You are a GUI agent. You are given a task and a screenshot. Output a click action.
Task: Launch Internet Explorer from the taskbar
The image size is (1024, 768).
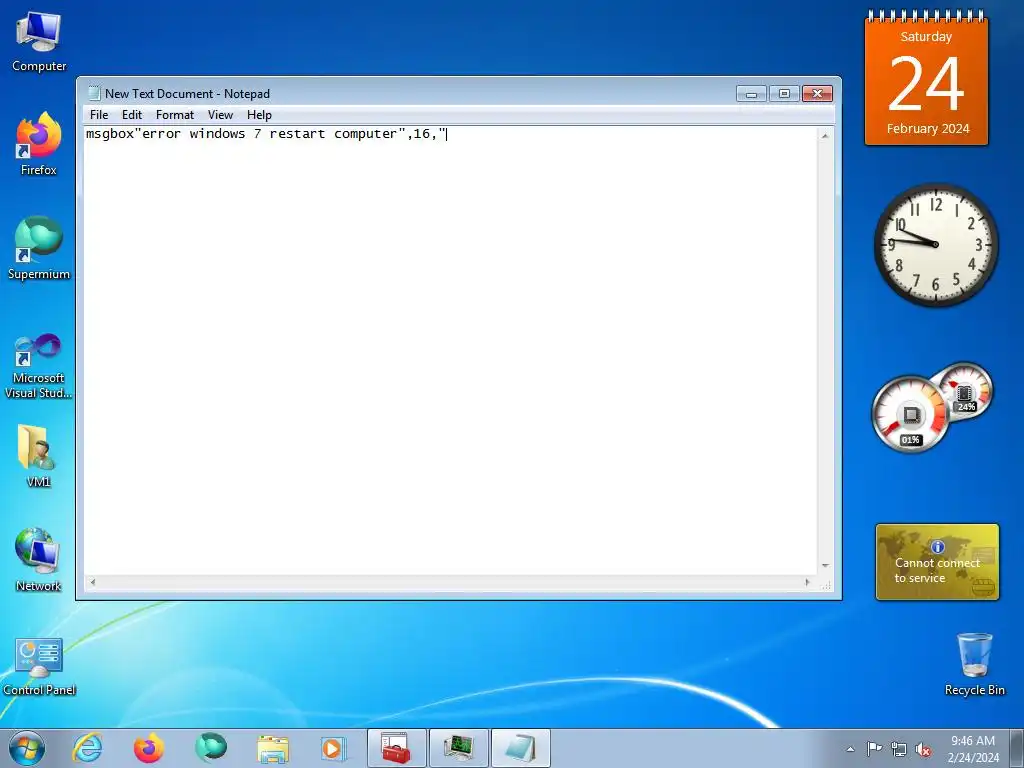88,748
